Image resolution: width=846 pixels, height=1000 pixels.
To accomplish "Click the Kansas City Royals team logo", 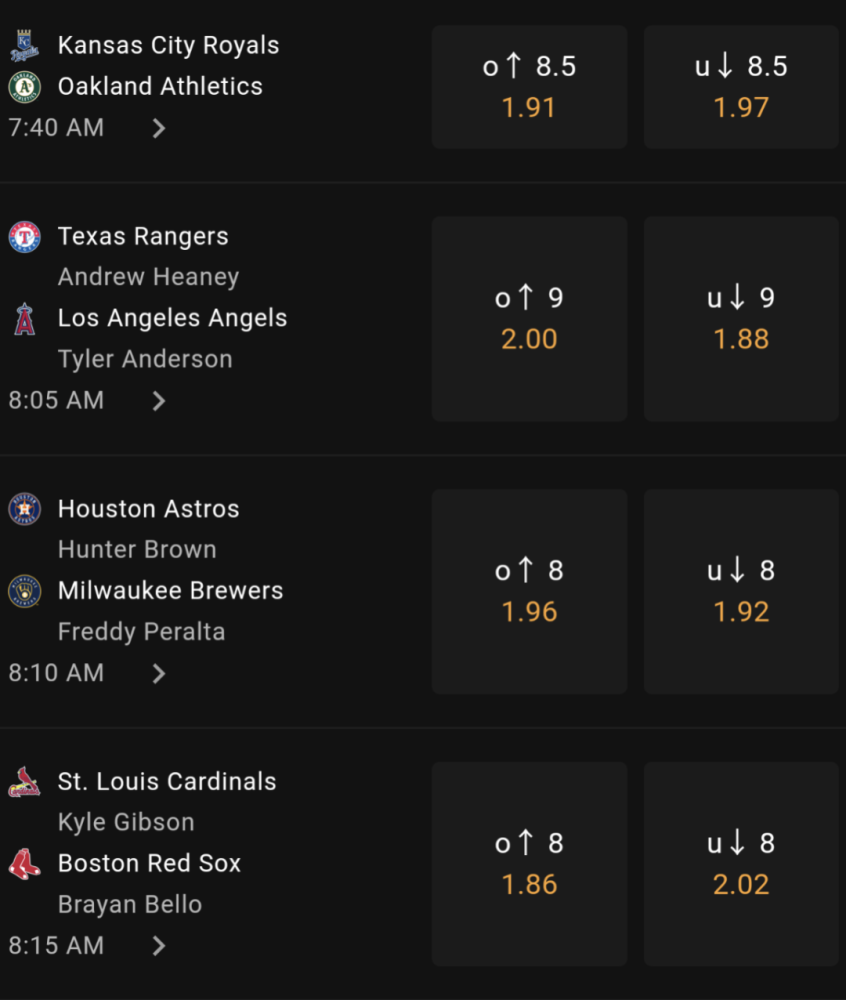I will coord(24,46).
